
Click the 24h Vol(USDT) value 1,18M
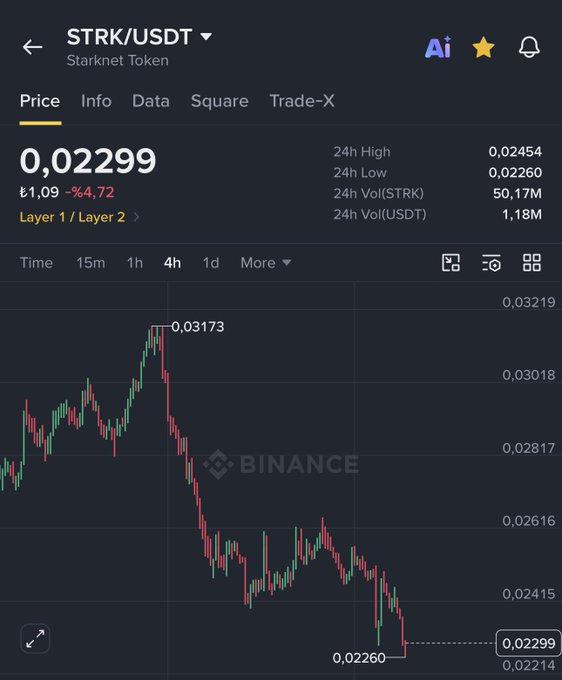point(522,214)
